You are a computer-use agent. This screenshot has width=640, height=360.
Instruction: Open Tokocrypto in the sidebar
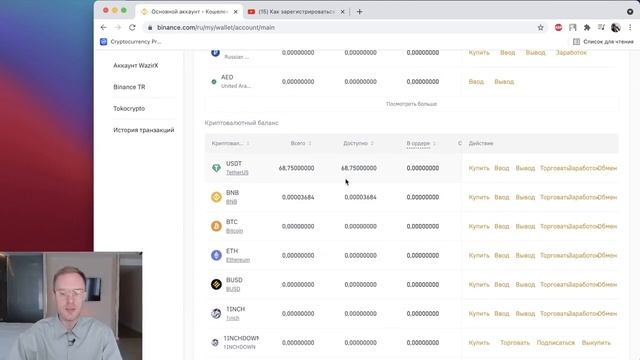pyautogui.click(x=129, y=109)
